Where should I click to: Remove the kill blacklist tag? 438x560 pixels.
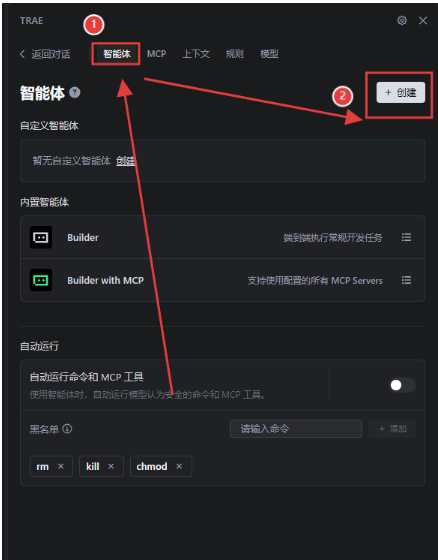[111, 466]
